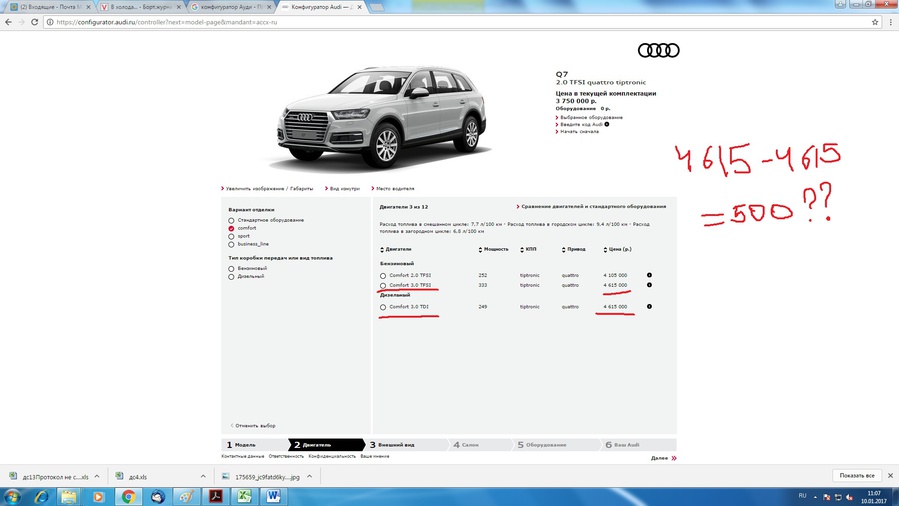Filter by Дизельный fuel type
The height and width of the screenshot is (506, 899).
click(231, 277)
